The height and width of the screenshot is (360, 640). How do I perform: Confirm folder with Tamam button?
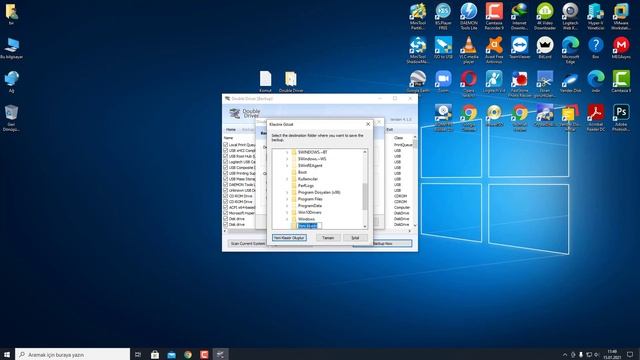pos(328,238)
